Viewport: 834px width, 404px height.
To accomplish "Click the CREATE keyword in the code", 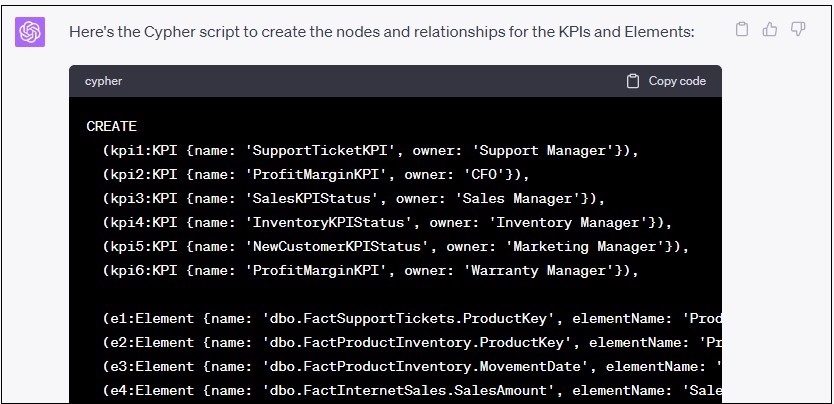I will coord(112,126).
